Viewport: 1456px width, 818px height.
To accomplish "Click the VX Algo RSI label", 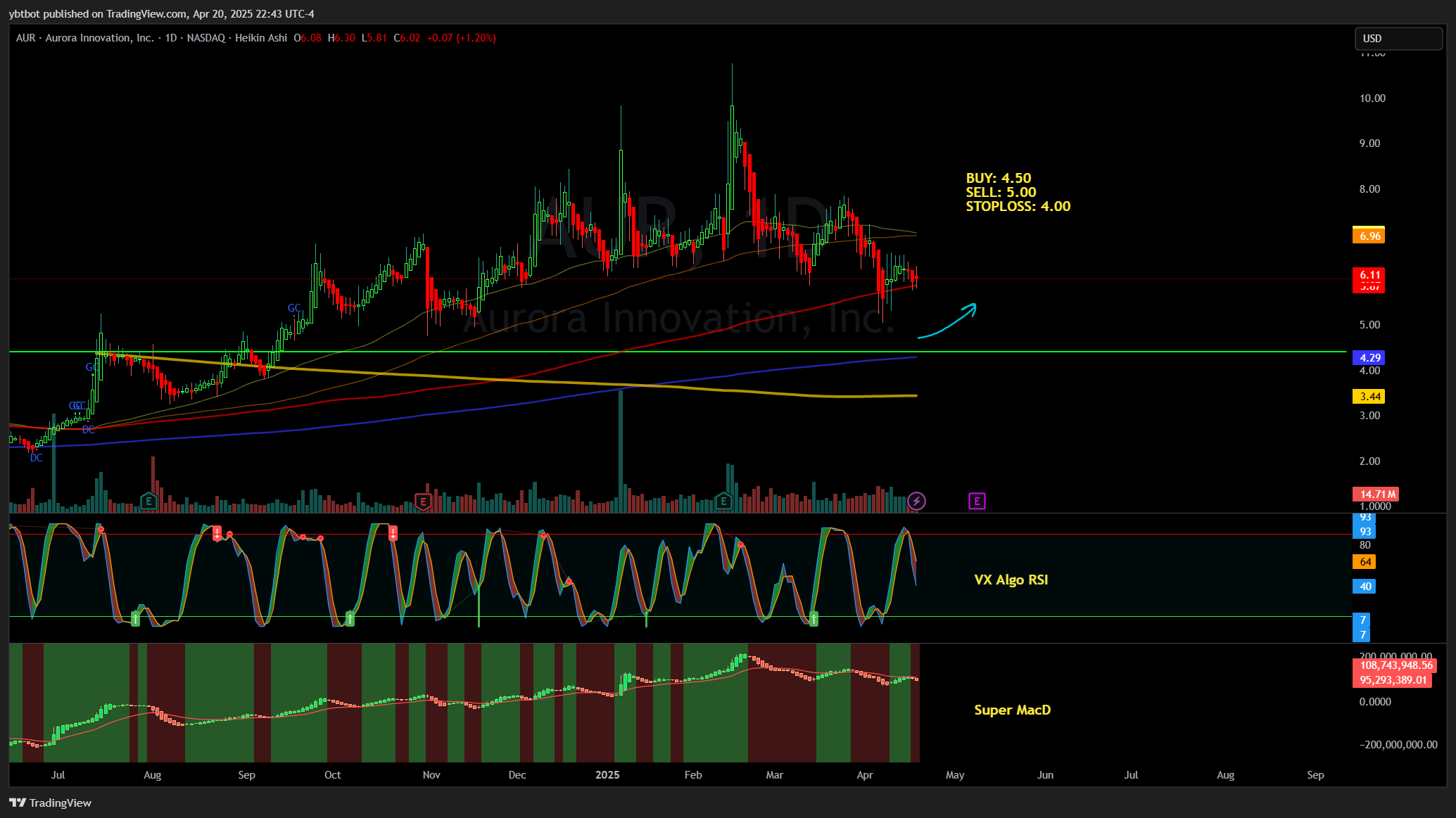I will (1011, 580).
